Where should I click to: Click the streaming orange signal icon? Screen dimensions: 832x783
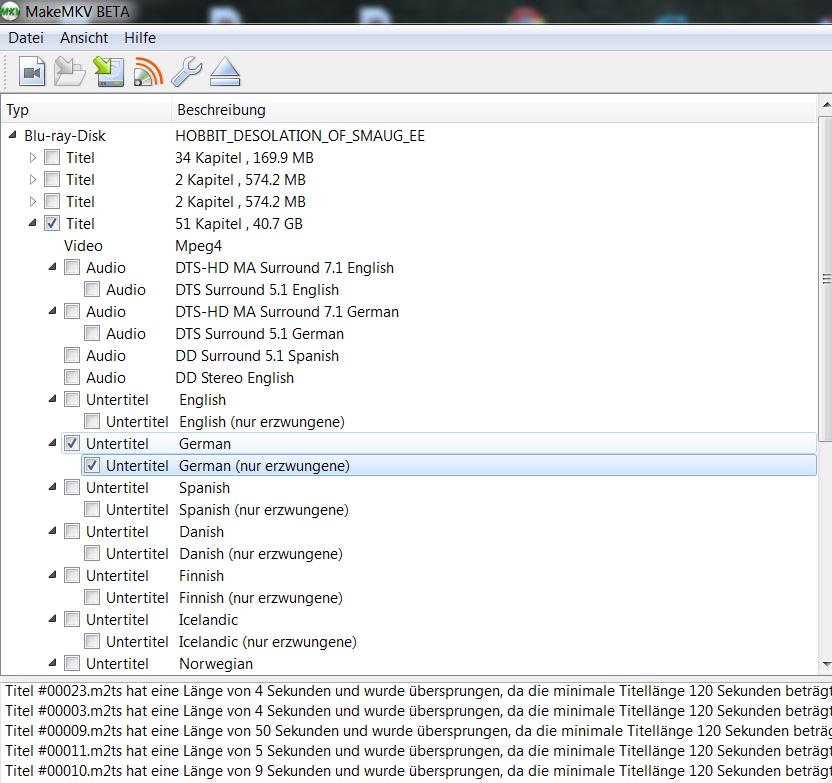click(148, 72)
